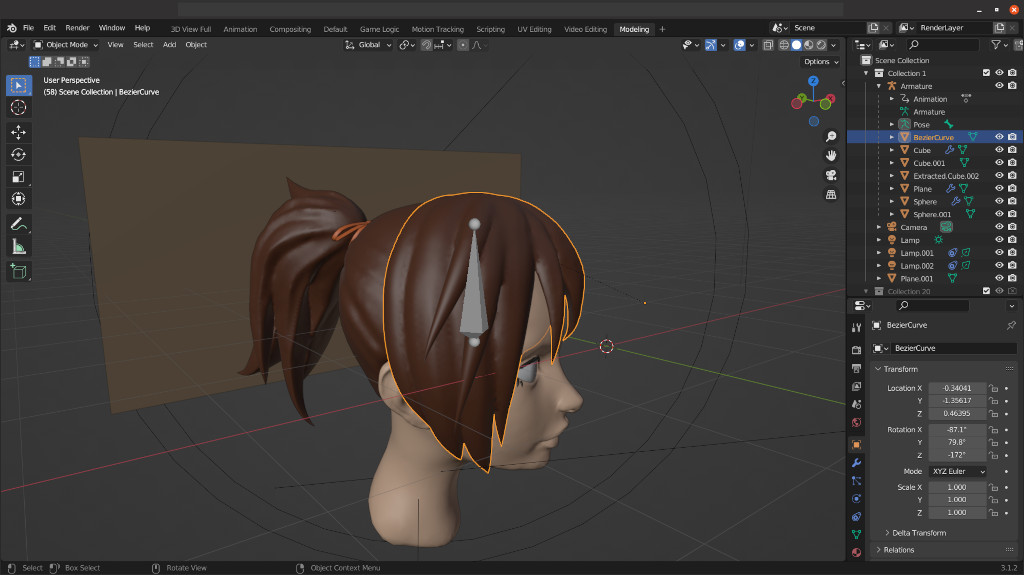The width and height of the screenshot is (1024, 575).
Task: Toggle proportional editing in header
Action: point(462,45)
